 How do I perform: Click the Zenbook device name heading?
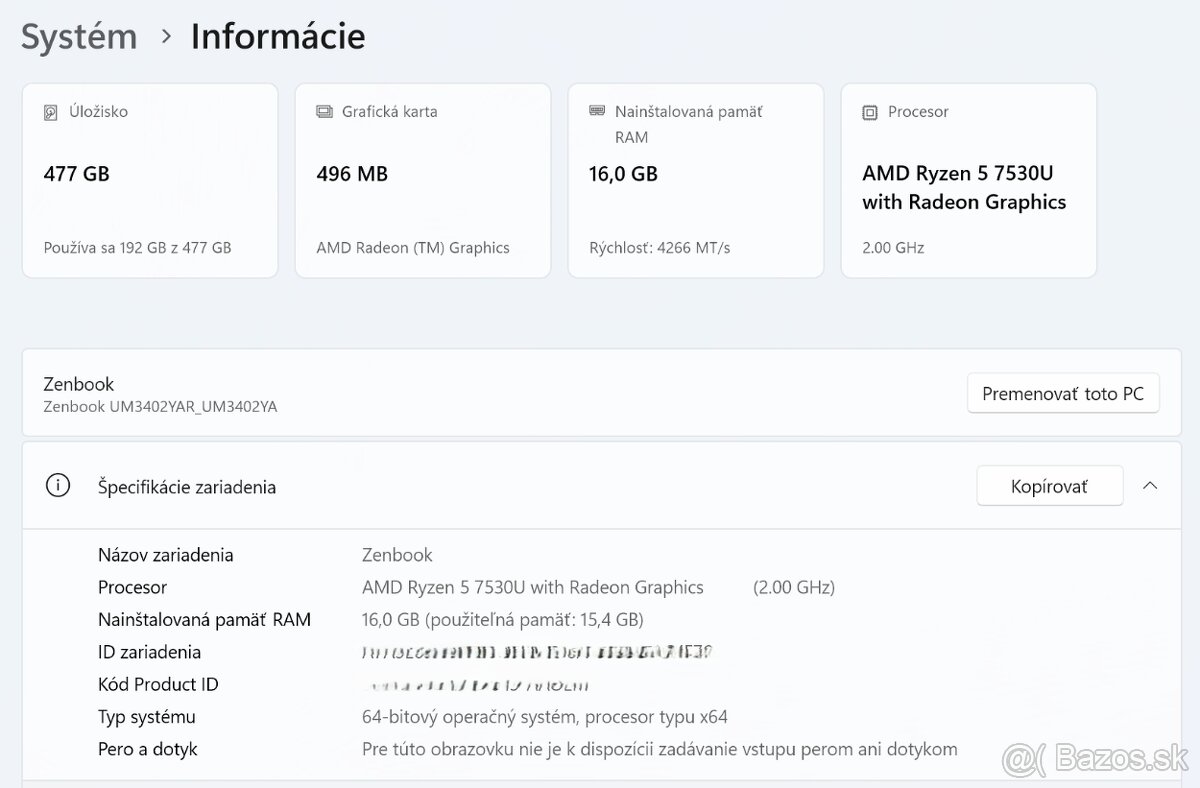point(79,384)
